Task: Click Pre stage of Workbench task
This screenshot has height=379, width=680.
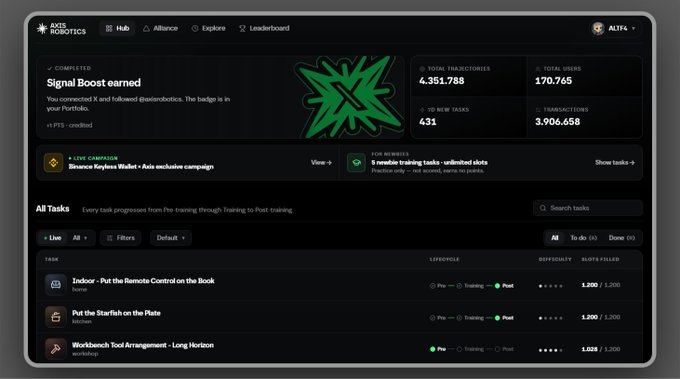Action: pyautogui.click(x=438, y=349)
